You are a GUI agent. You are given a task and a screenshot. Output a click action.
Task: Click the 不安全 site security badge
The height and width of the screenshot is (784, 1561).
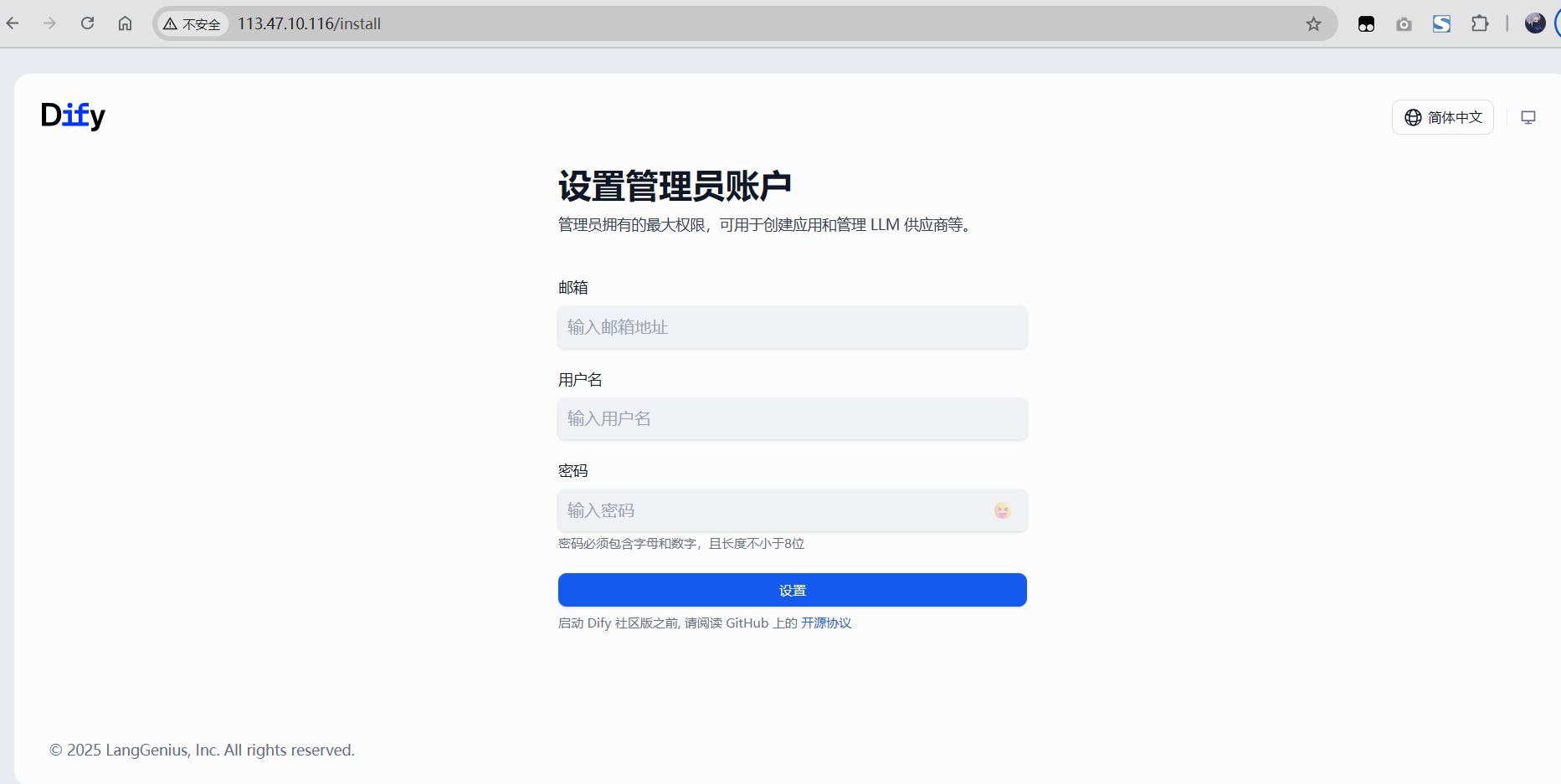193,23
